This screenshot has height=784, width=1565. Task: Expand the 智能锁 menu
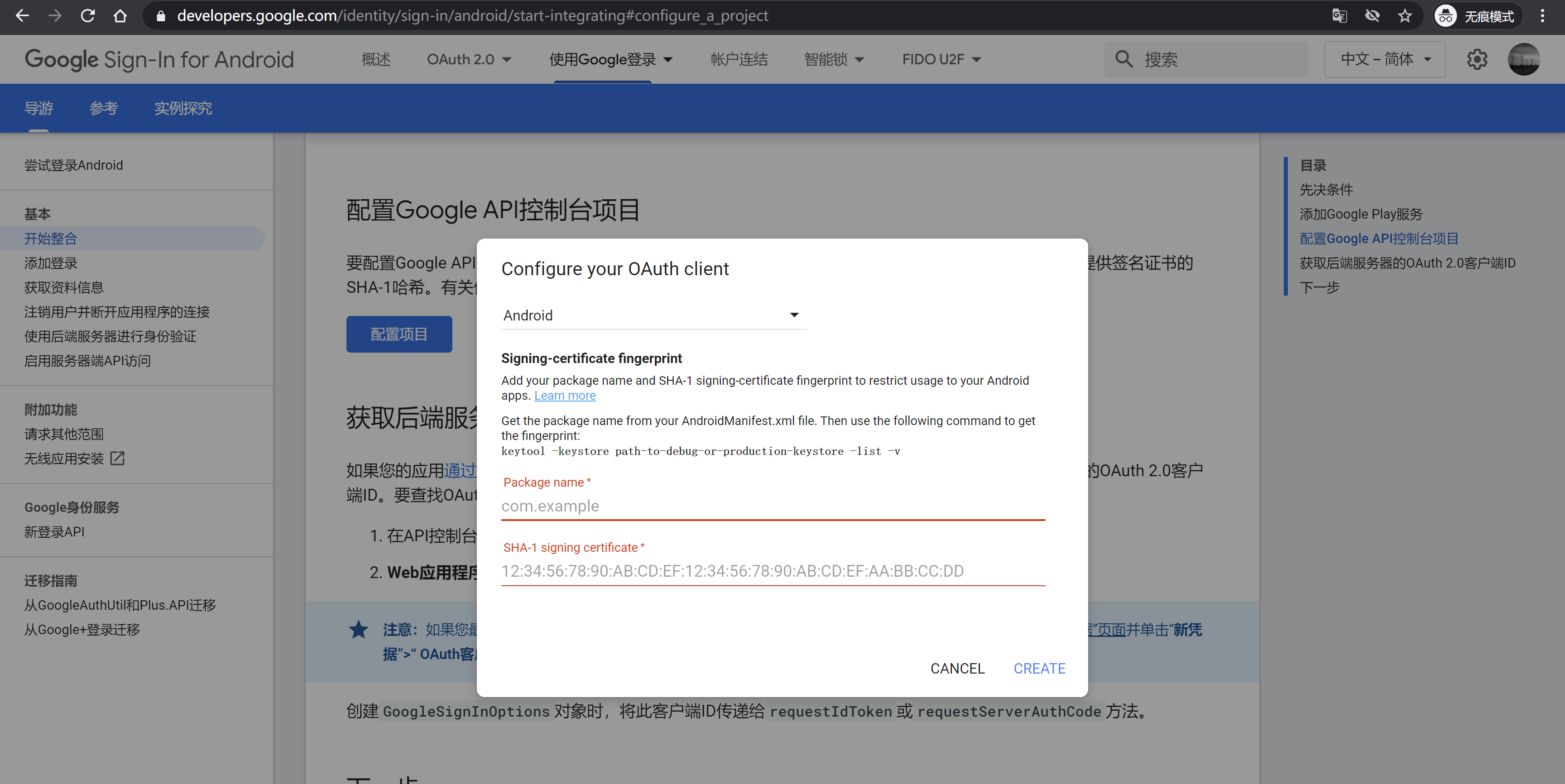[x=834, y=59]
